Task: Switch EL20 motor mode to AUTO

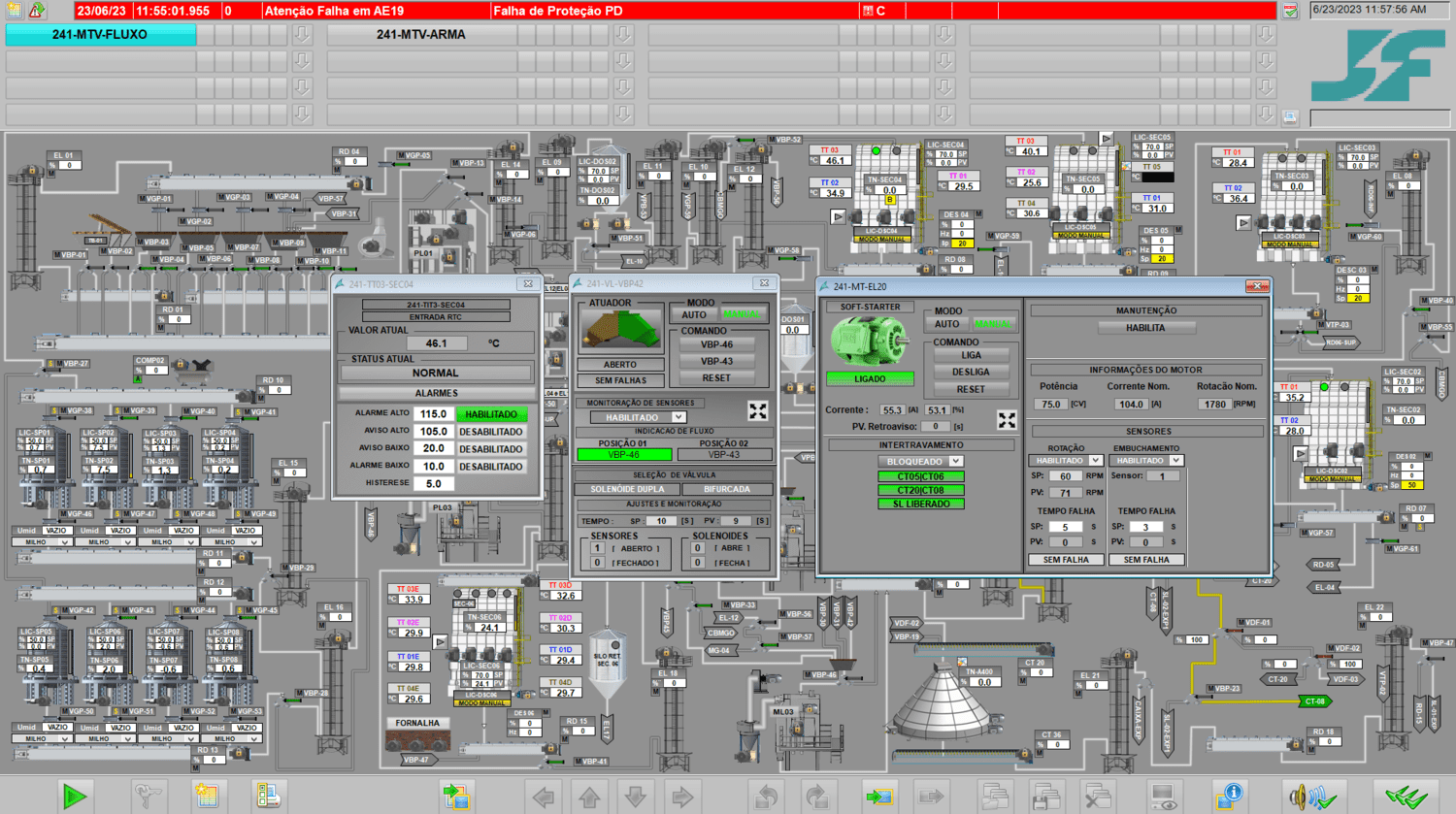Action: pos(946,324)
